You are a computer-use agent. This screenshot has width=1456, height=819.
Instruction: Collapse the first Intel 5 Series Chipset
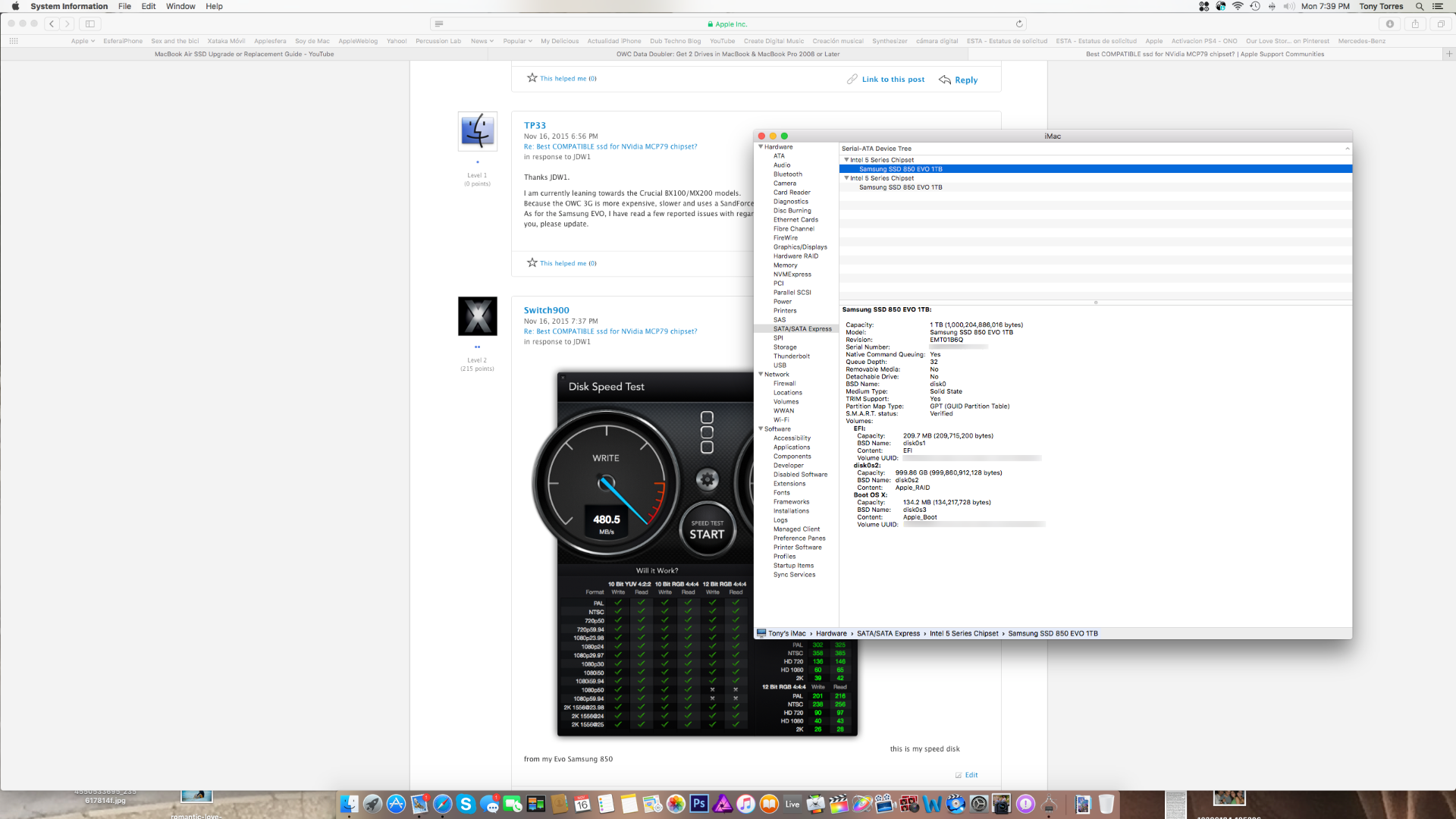coord(846,160)
